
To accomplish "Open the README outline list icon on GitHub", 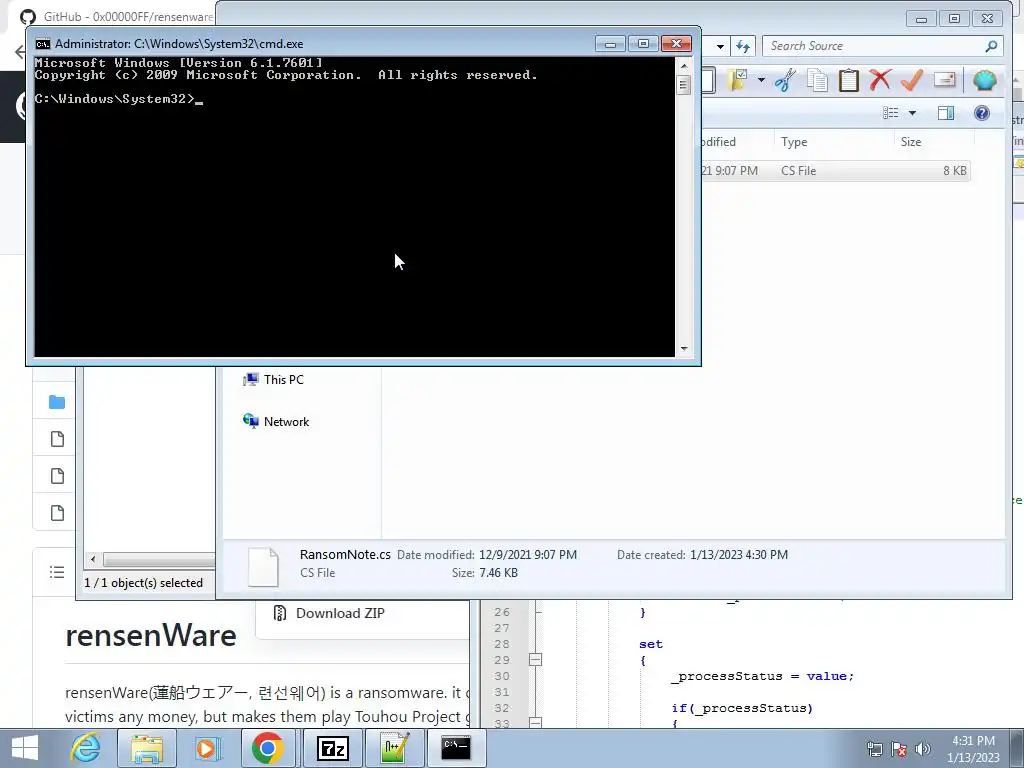I will [x=57, y=573].
